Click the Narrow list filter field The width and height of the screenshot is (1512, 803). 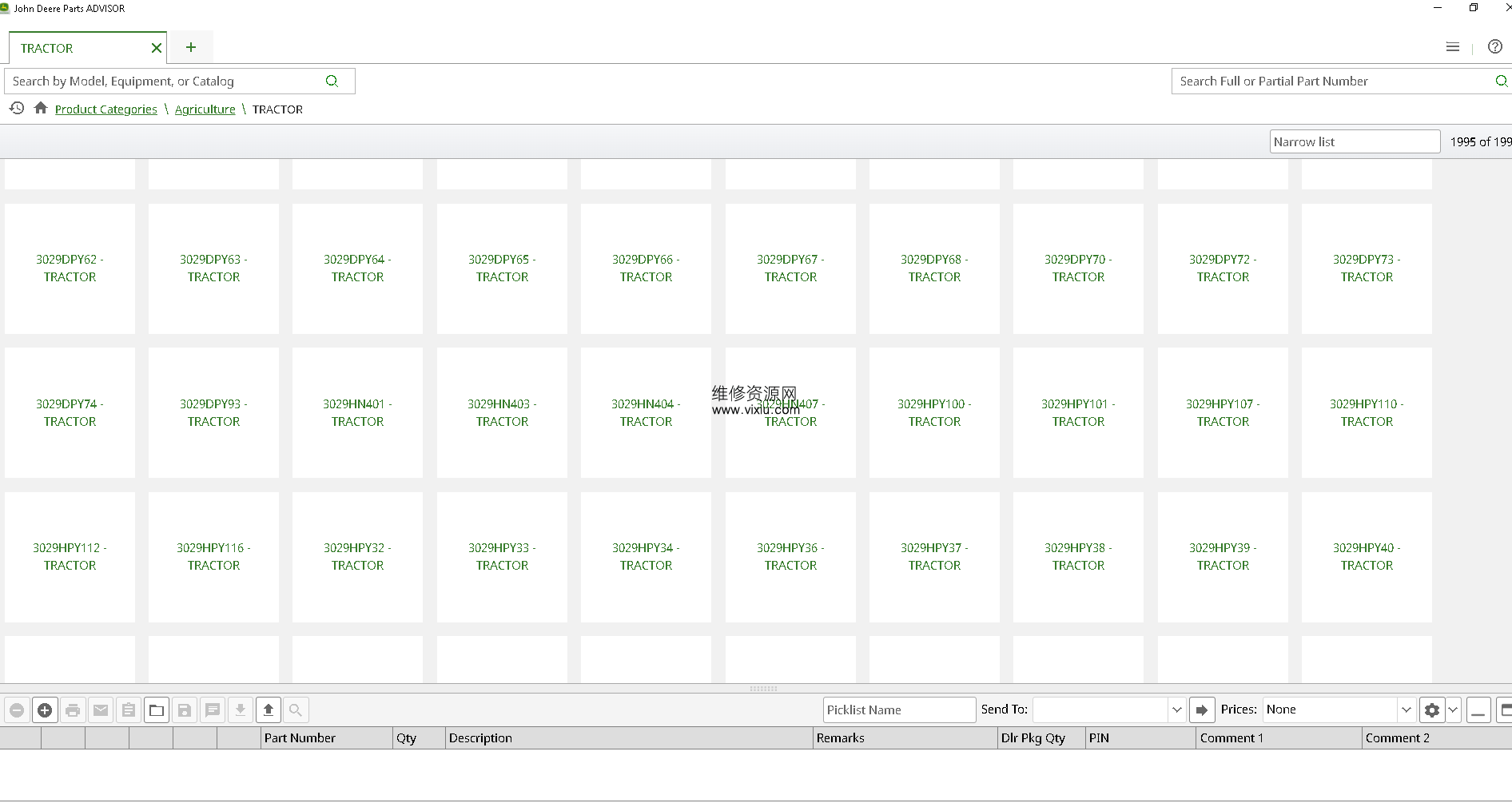1355,141
